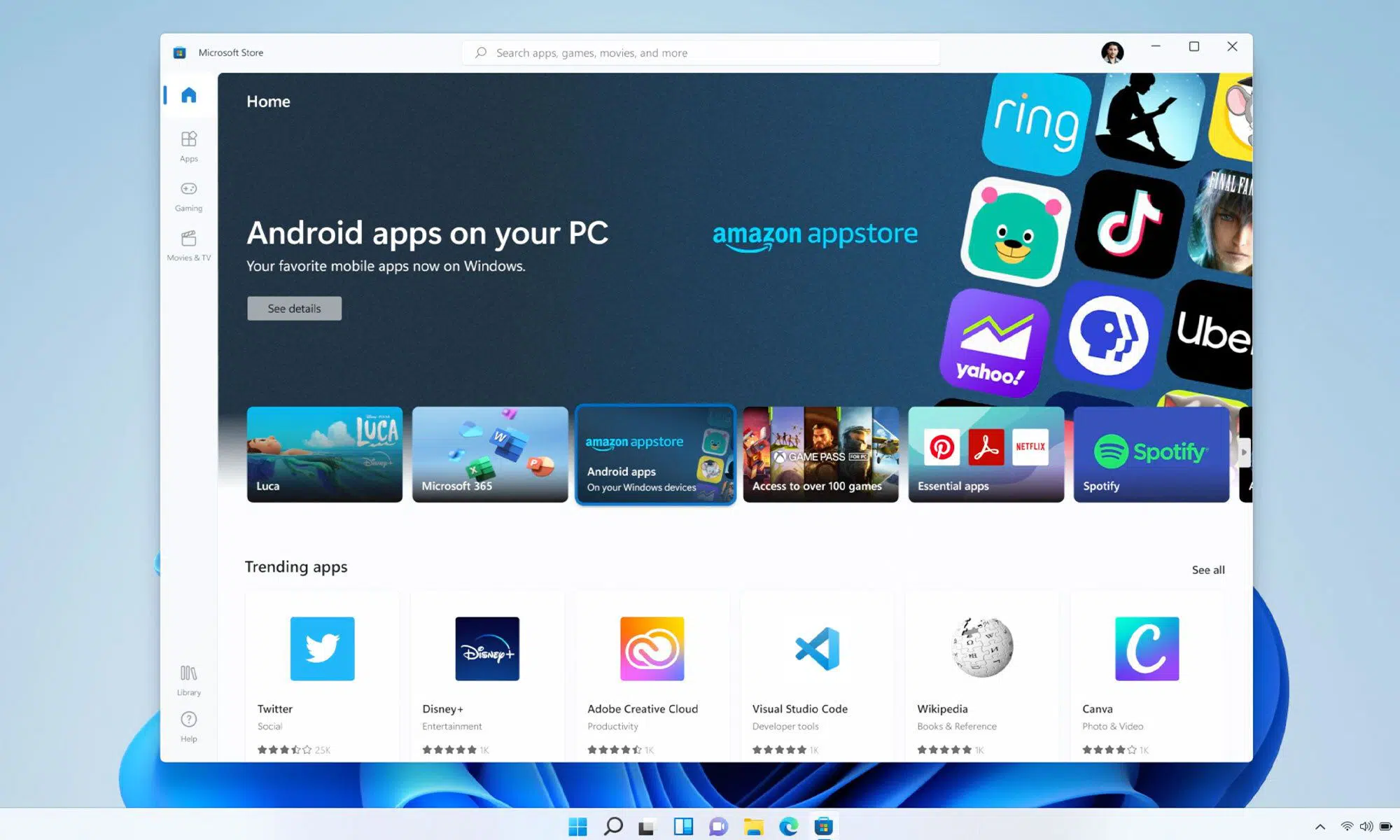Click the Library icon in sidebar
The height and width of the screenshot is (840, 1400).
pos(188,679)
